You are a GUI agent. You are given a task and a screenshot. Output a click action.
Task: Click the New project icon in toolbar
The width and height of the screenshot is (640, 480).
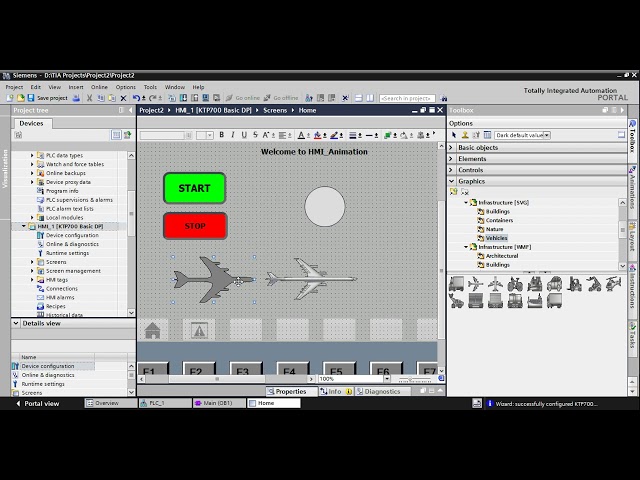pyautogui.click(x=10, y=98)
